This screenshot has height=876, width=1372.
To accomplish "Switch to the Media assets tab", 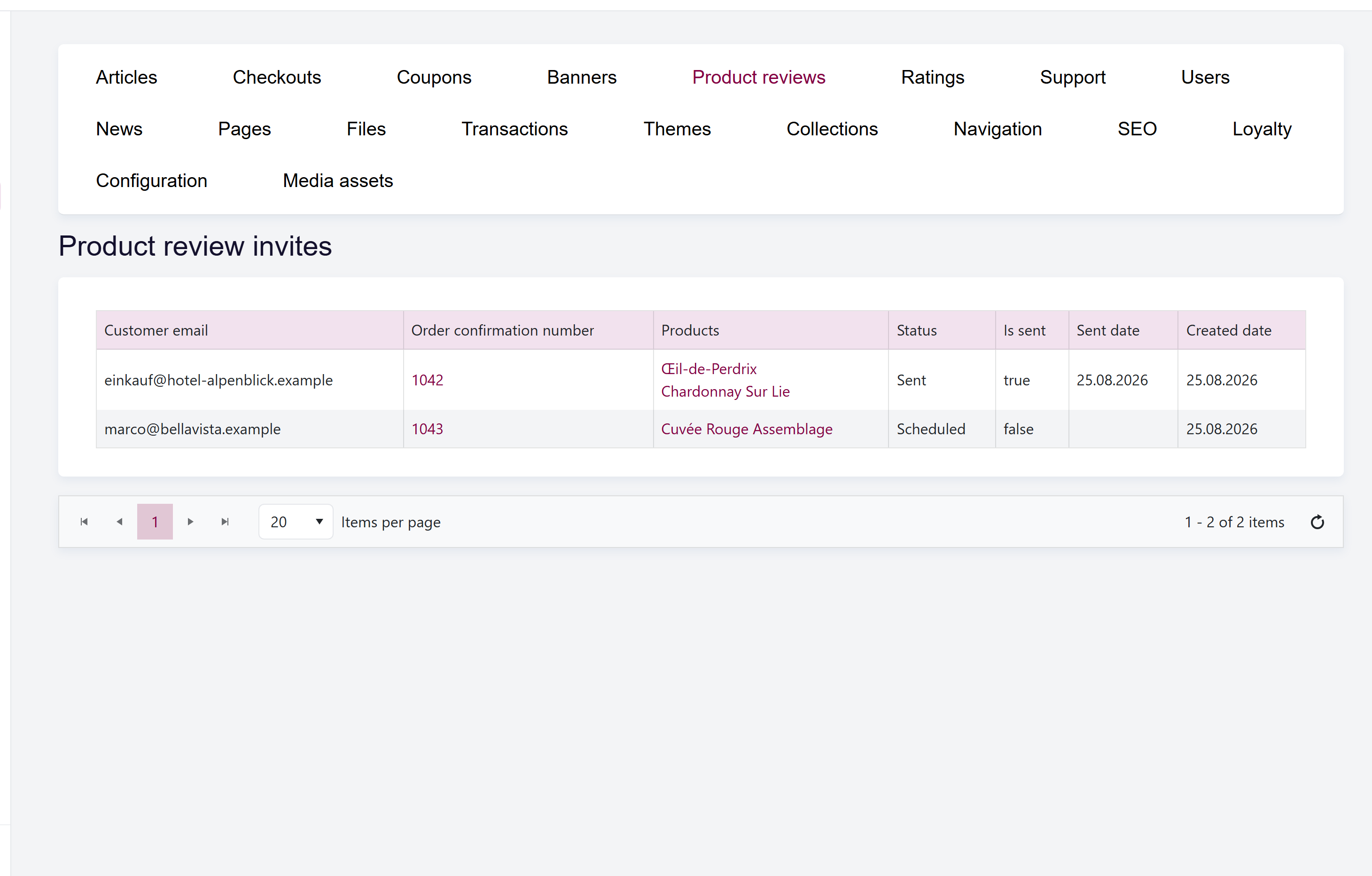I will pos(338,180).
